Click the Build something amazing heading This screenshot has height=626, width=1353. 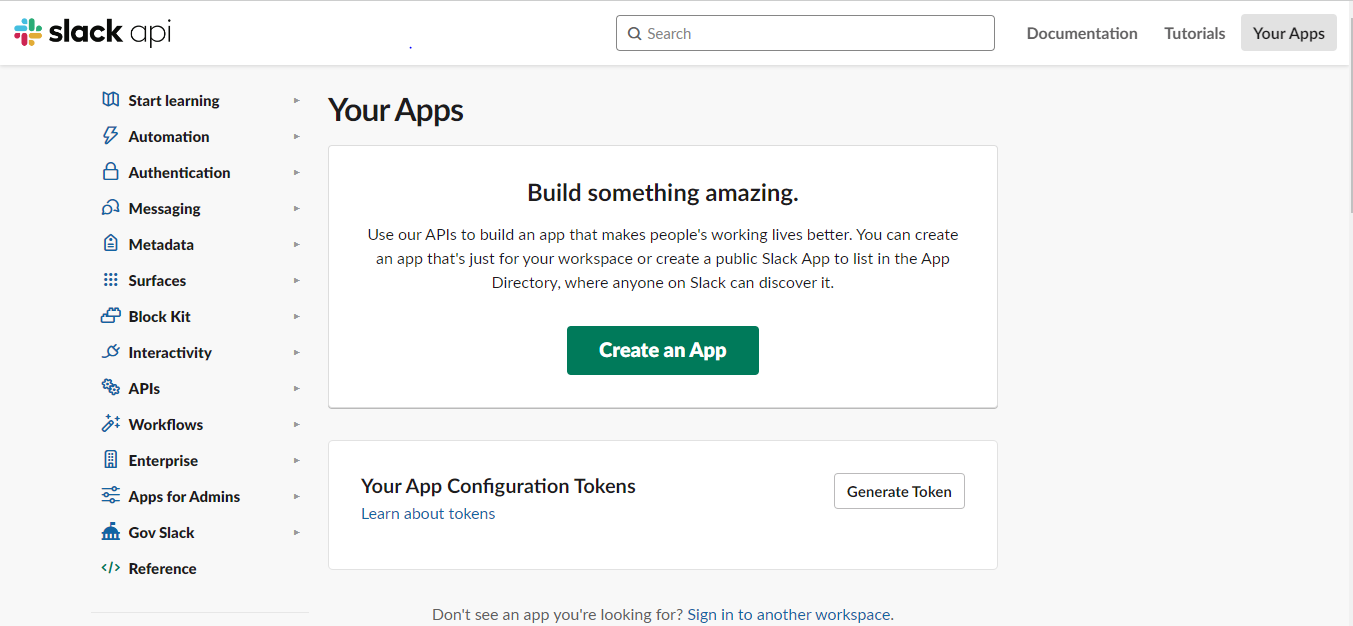(663, 193)
